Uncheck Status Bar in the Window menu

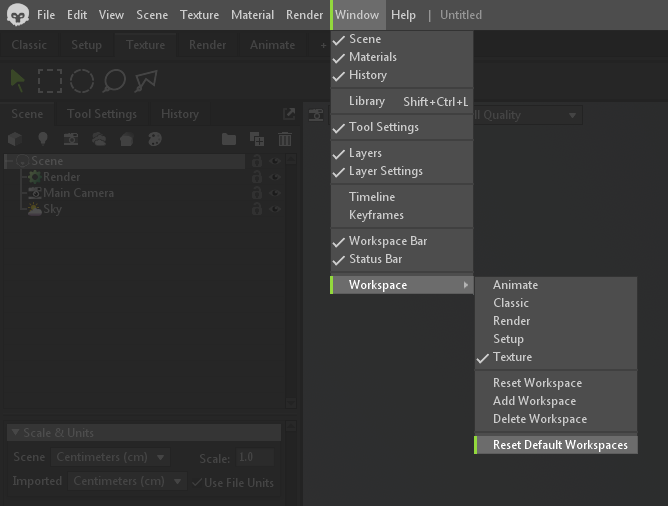[x=375, y=259]
